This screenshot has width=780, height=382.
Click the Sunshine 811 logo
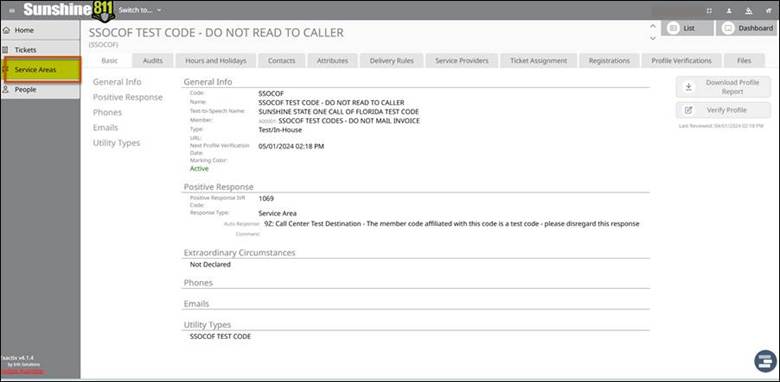click(x=69, y=10)
